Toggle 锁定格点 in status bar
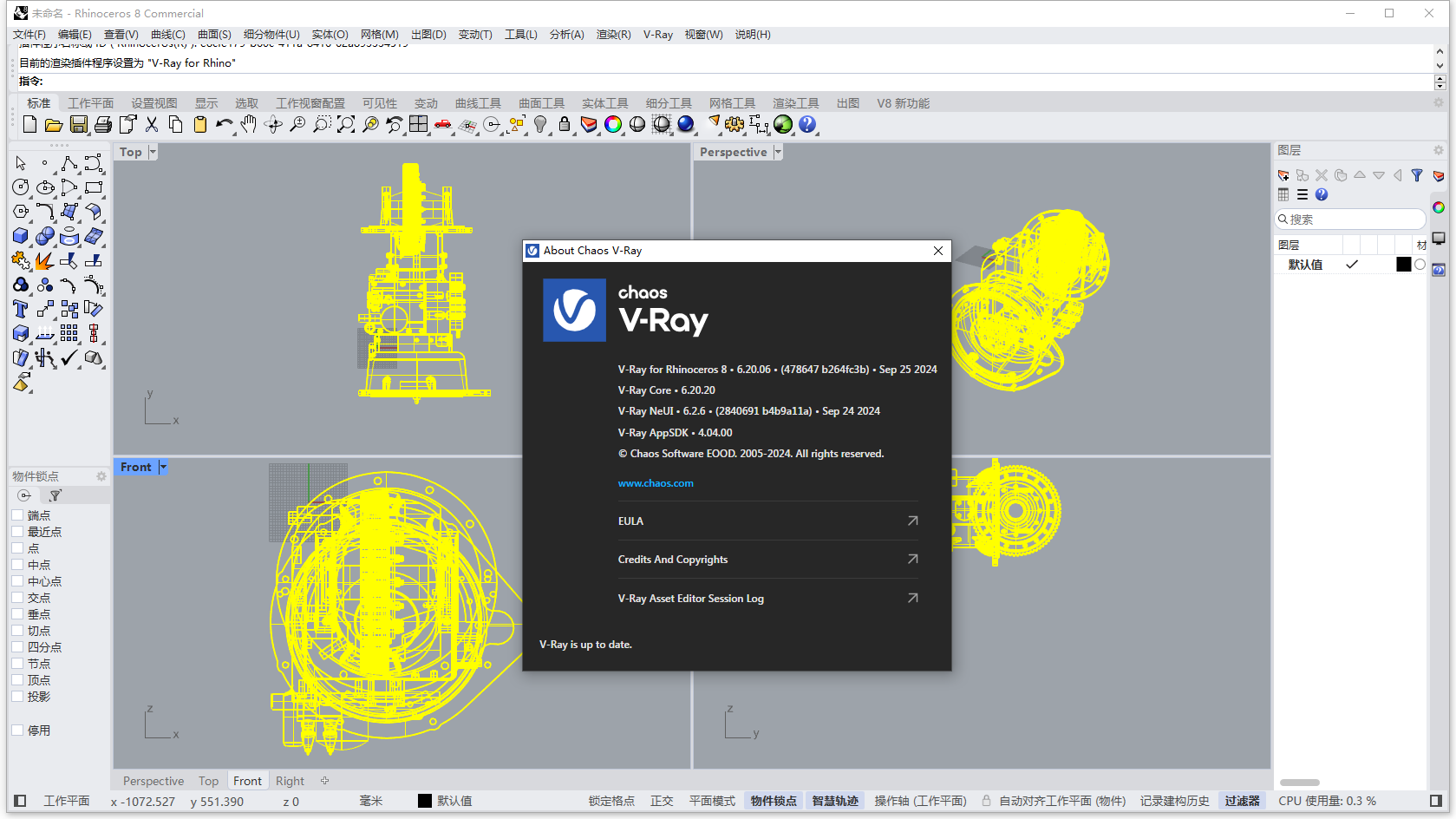This screenshot has width=1456, height=819. click(611, 801)
